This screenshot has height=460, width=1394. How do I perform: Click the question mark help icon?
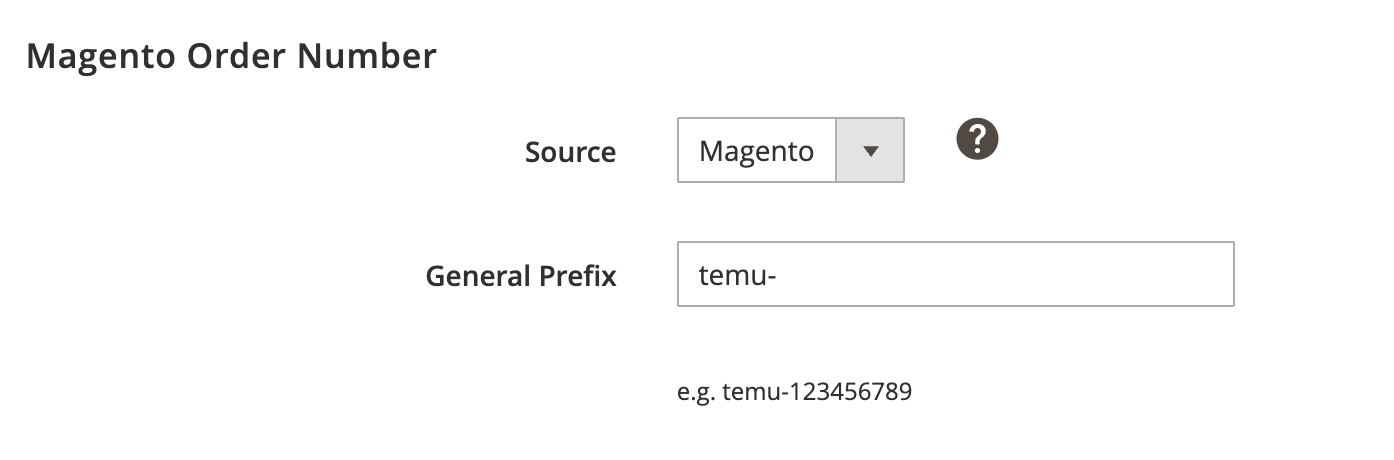pos(977,139)
